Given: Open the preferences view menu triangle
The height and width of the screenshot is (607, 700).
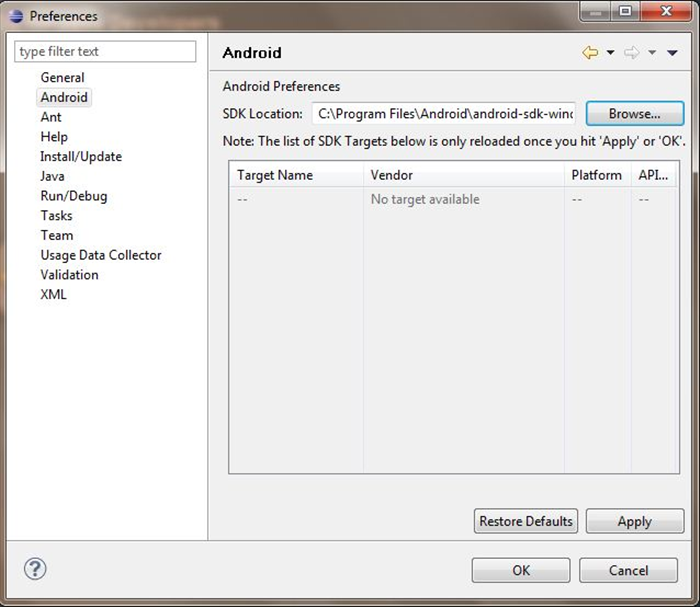Looking at the screenshot, I should (x=672, y=53).
